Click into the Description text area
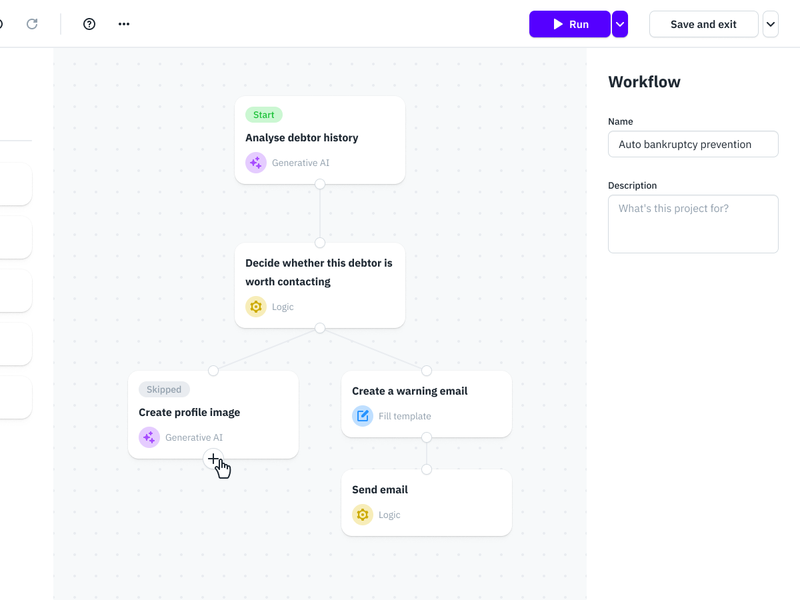The width and height of the screenshot is (800, 600). 693,224
